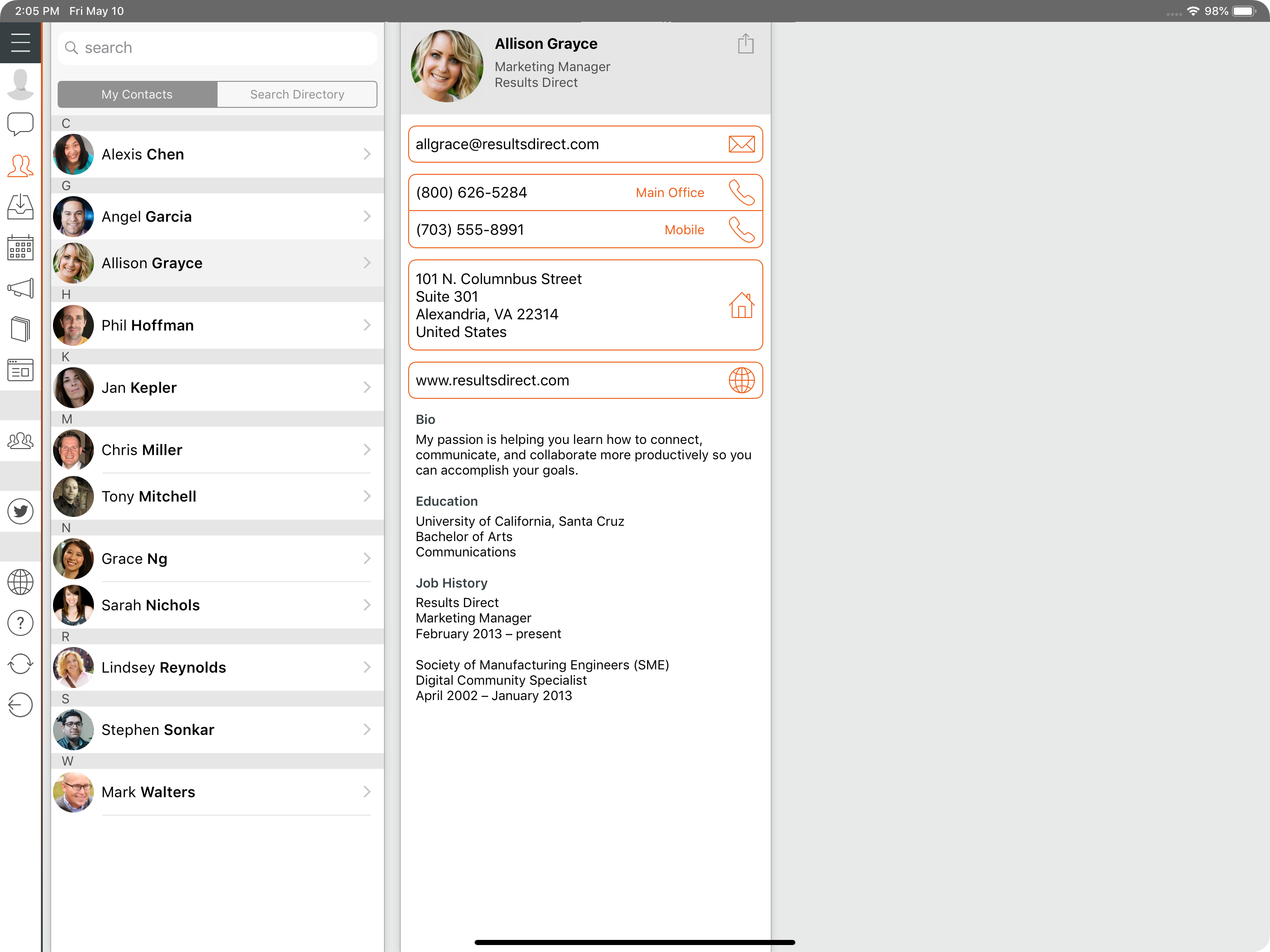Open the announcements megaphone icon

tap(20, 289)
